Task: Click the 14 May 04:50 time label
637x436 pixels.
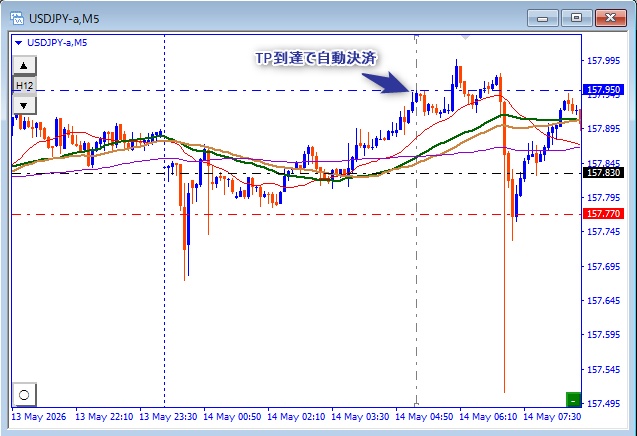Action: [x=424, y=417]
